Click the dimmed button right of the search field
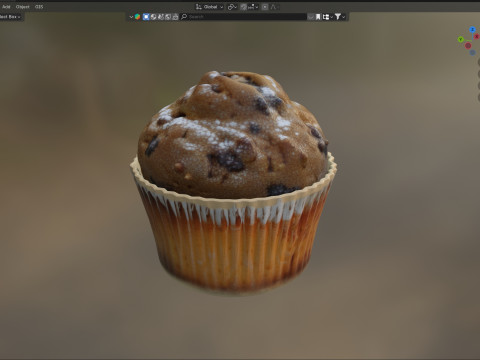This screenshot has height=360, width=480. click(x=310, y=17)
